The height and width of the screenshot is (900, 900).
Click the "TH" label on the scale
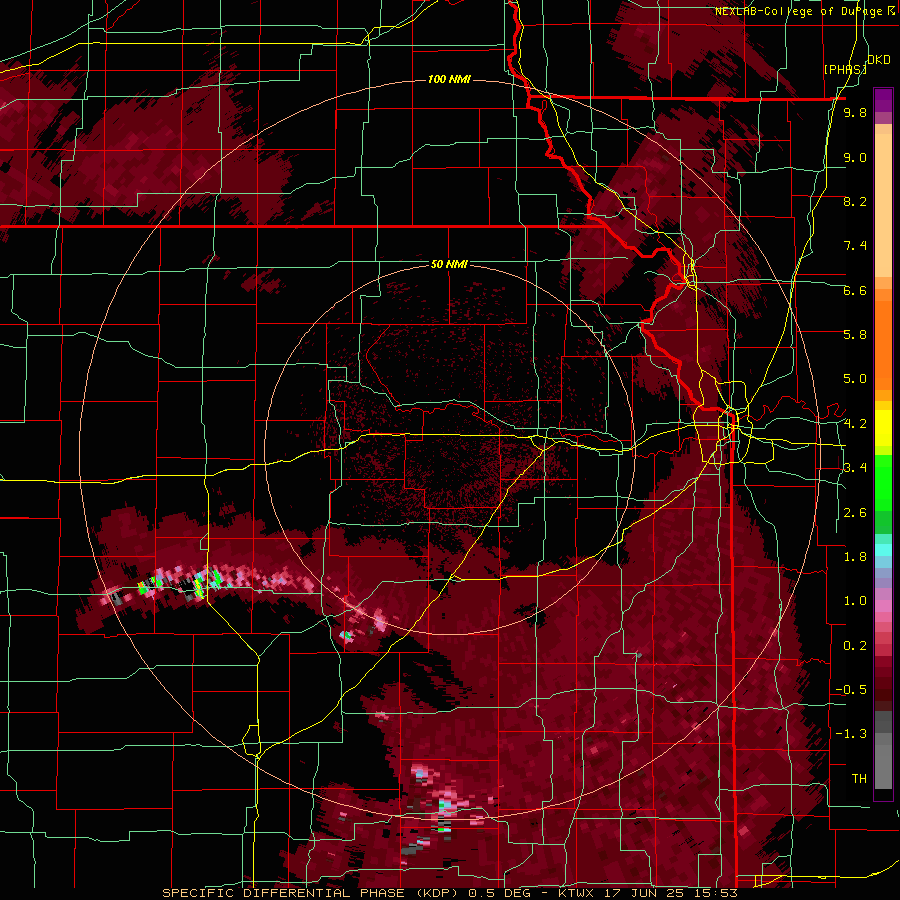click(x=859, y=779)
